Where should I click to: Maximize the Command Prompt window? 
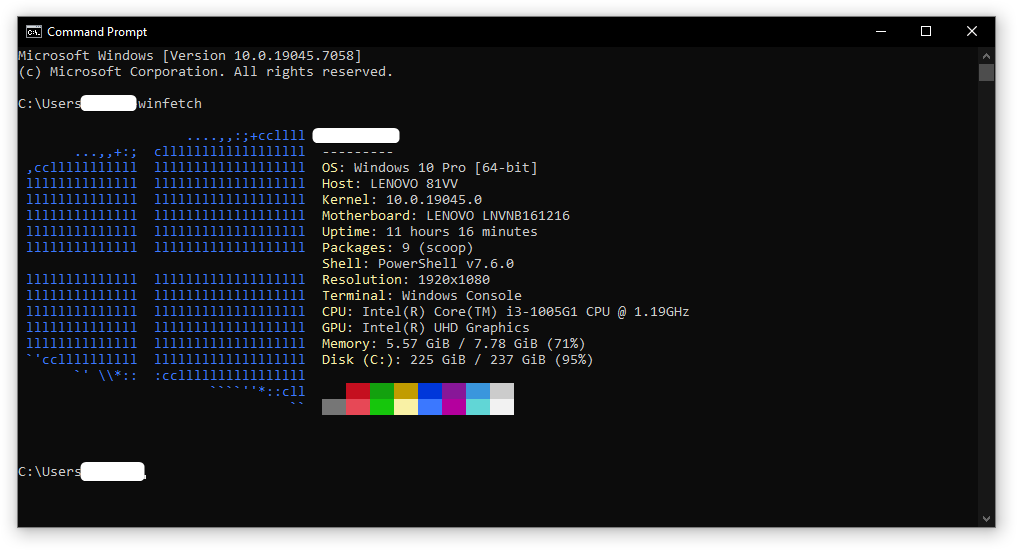coord(926,32)
